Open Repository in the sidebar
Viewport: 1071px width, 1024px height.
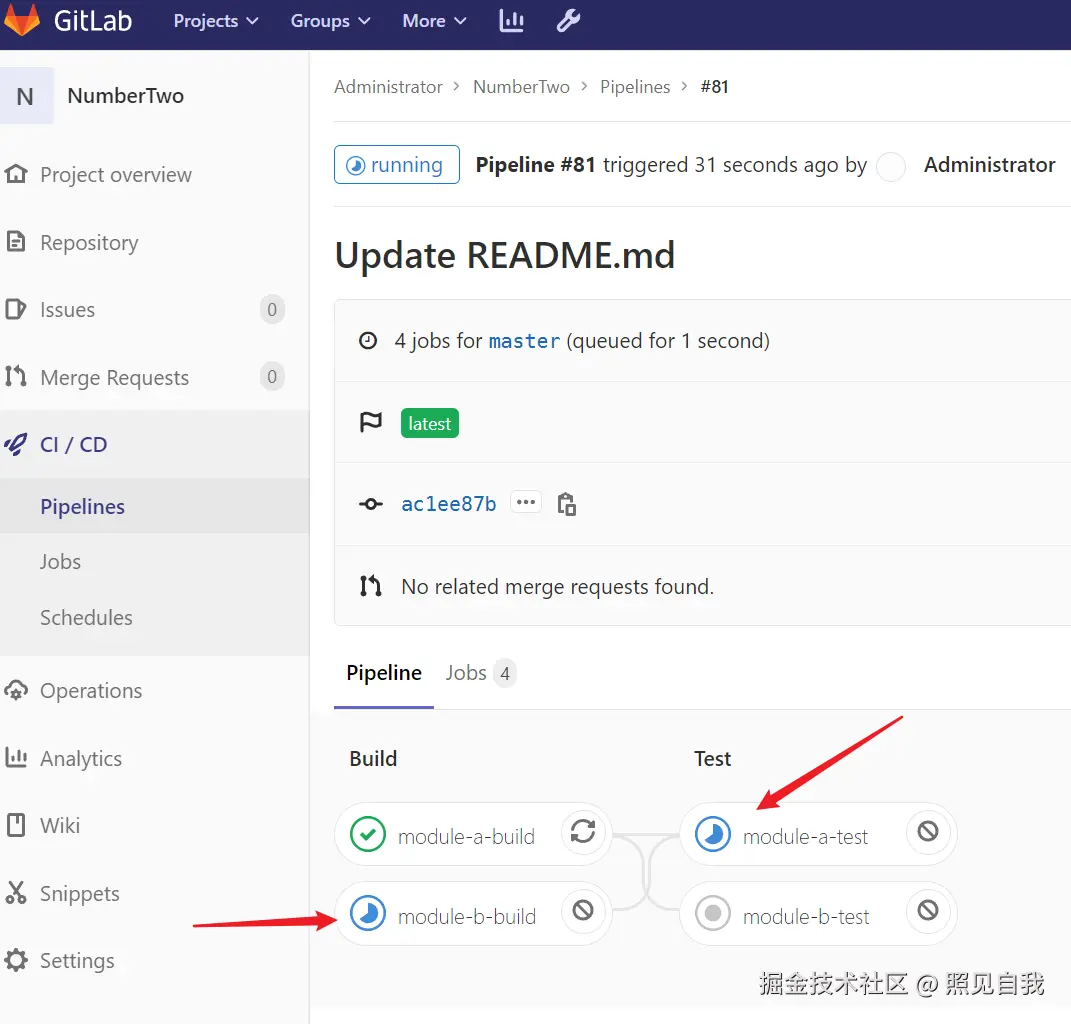89,243
